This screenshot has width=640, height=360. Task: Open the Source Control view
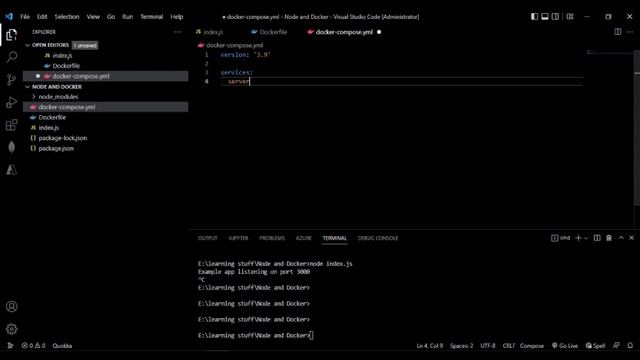pos(11,79)
